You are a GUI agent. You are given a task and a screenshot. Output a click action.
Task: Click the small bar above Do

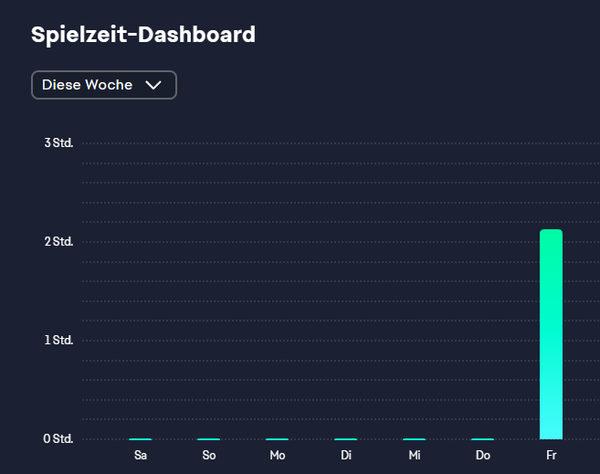click(x=483, y=439)
